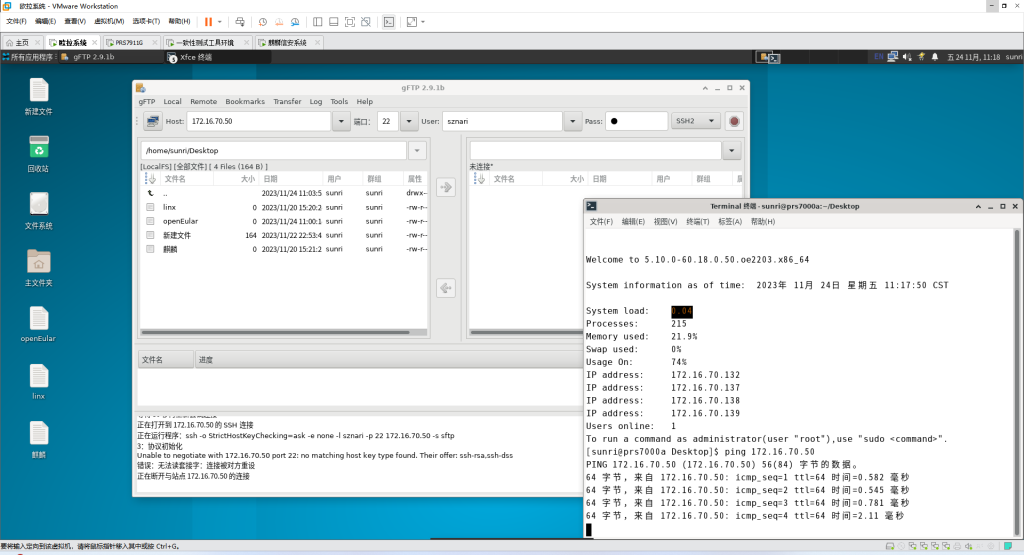Click the gFTP connect computer icon
This screenshot has width=1024, height=555.
click(152, 121)
